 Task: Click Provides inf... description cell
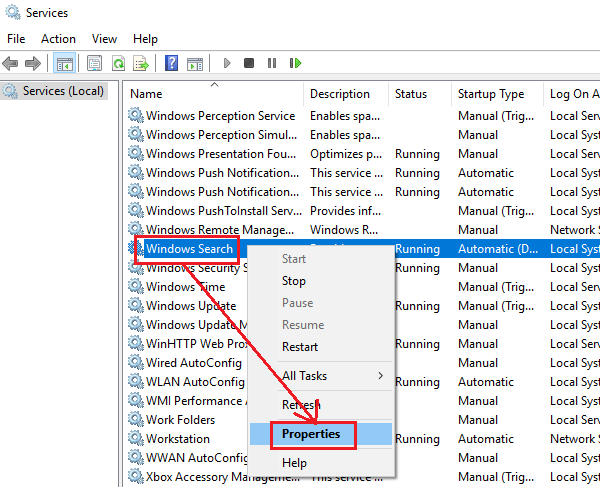coord(345,211)
